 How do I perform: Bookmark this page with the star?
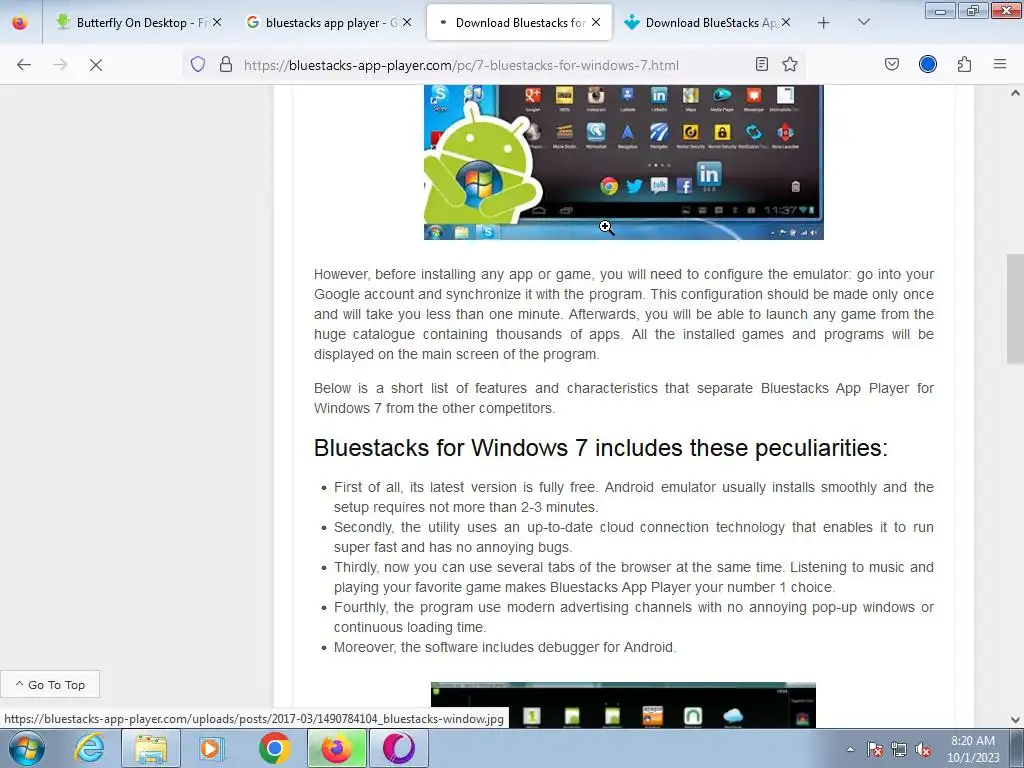pos(790,64)
